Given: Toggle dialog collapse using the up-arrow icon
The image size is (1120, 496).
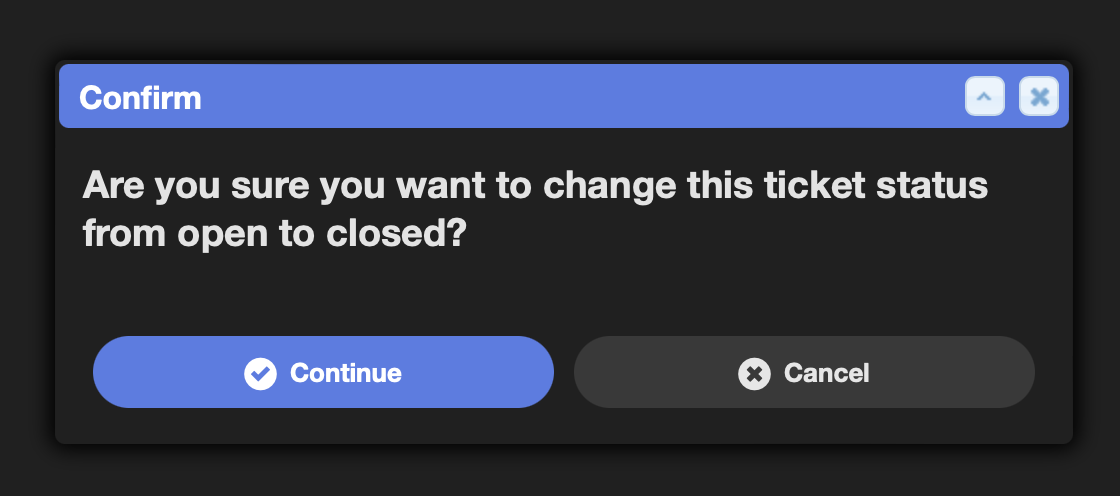Looking at the screenshot, I should point(984,96).
